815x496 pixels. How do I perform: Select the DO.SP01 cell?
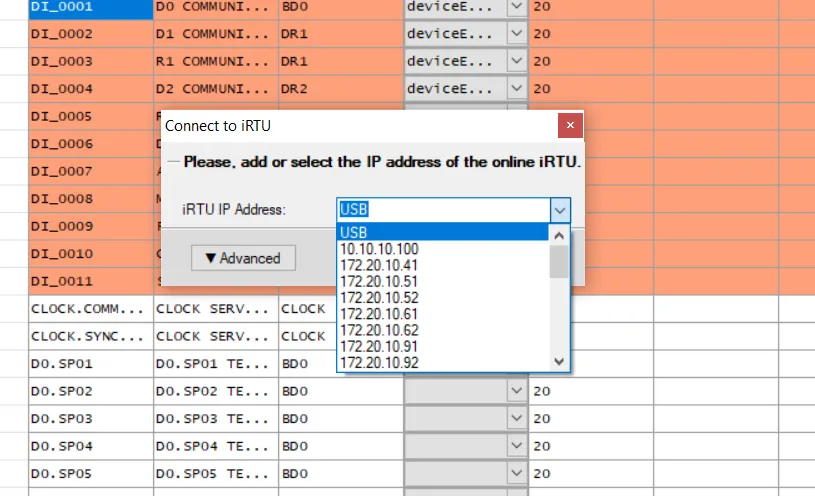pos(91,364)
